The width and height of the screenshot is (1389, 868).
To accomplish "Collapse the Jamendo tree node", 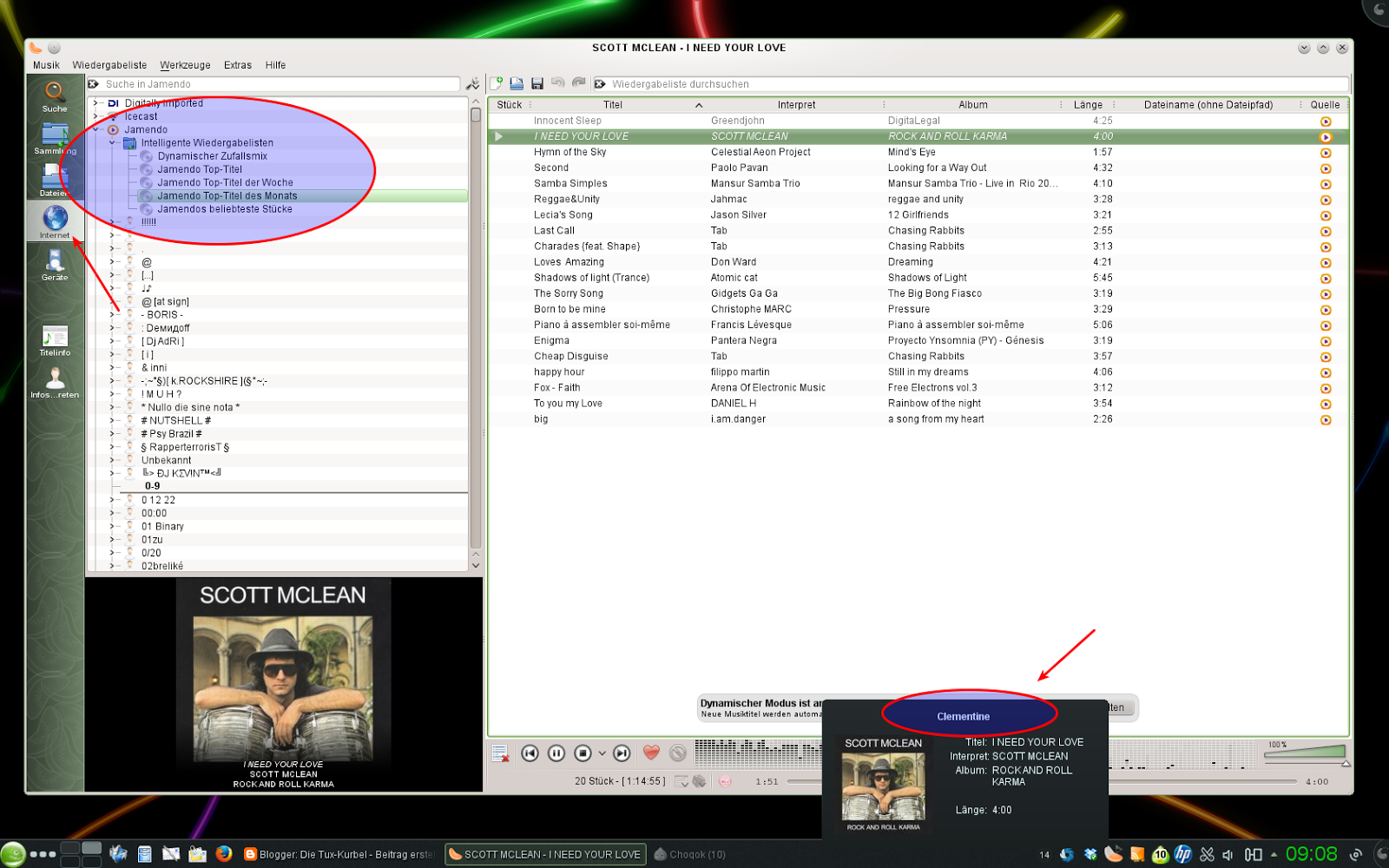I will coord(95,129).
